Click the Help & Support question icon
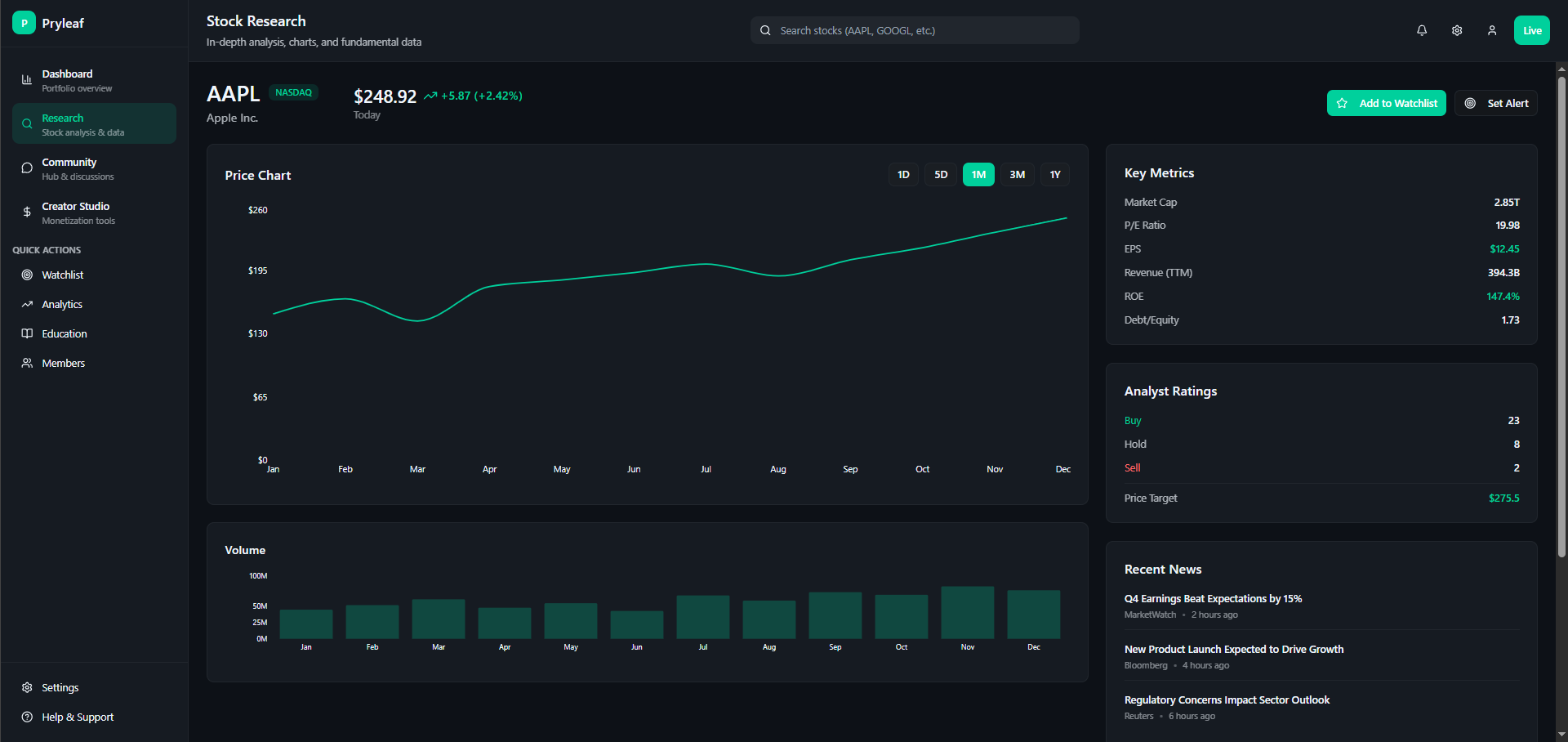Screen dimensions: 1568x742 click(27, 717)
